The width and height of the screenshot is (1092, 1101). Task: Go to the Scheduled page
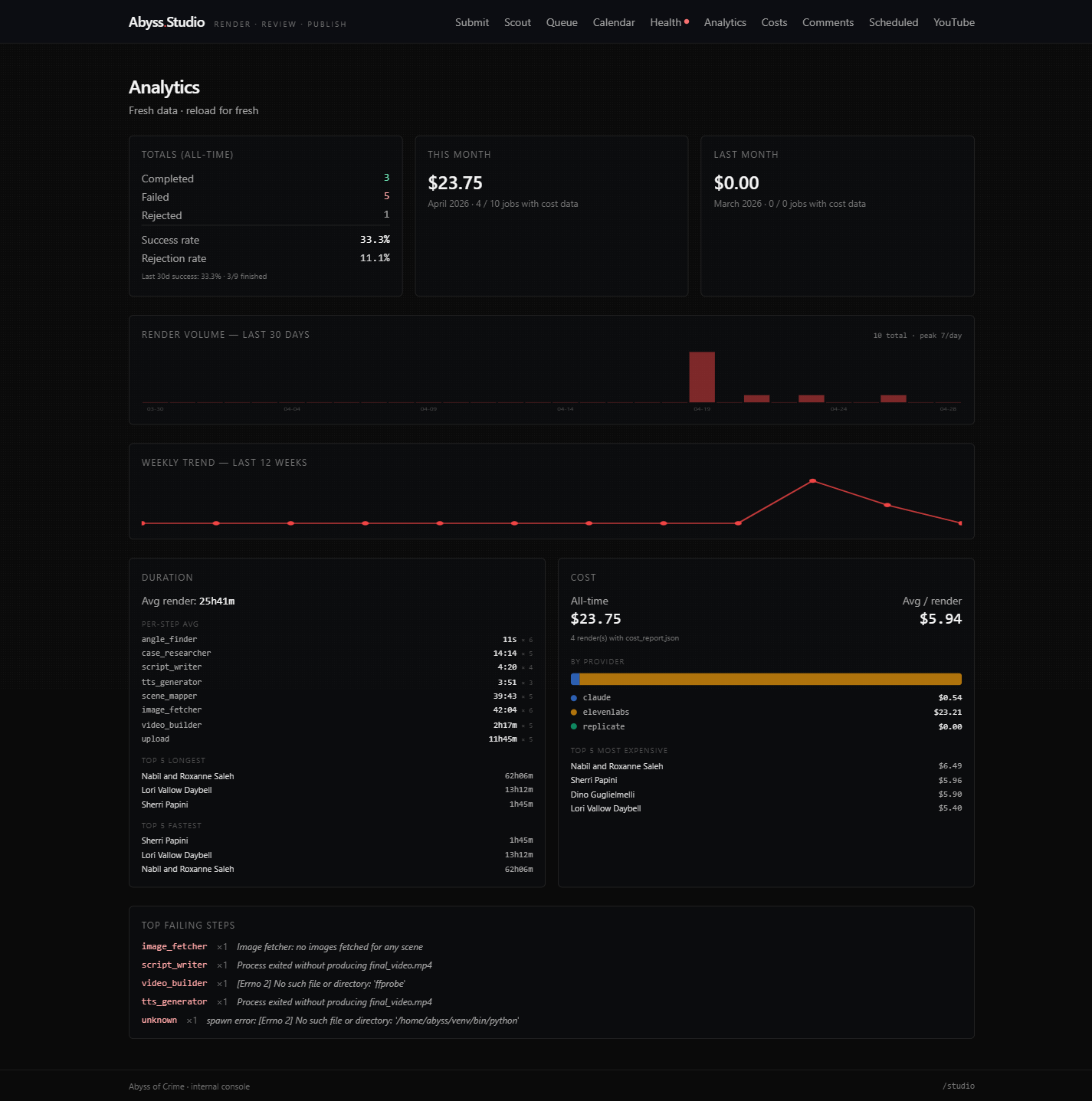click(894, 22)
